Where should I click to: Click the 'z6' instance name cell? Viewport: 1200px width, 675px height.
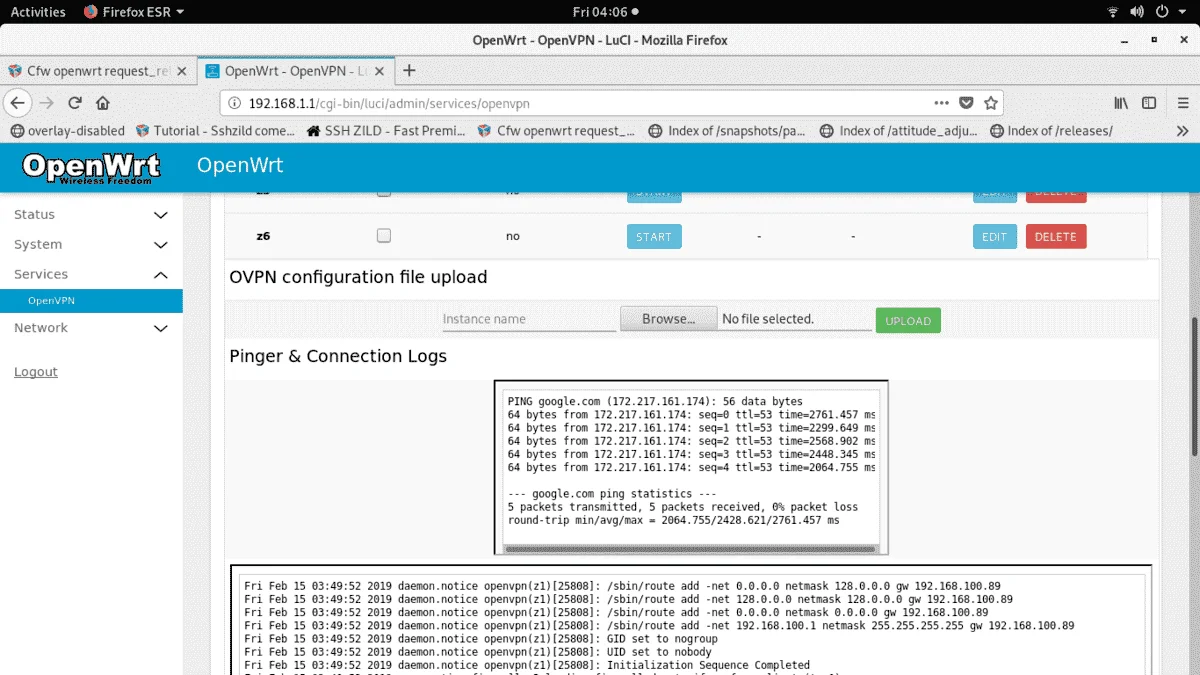click(x=263, y=236)
